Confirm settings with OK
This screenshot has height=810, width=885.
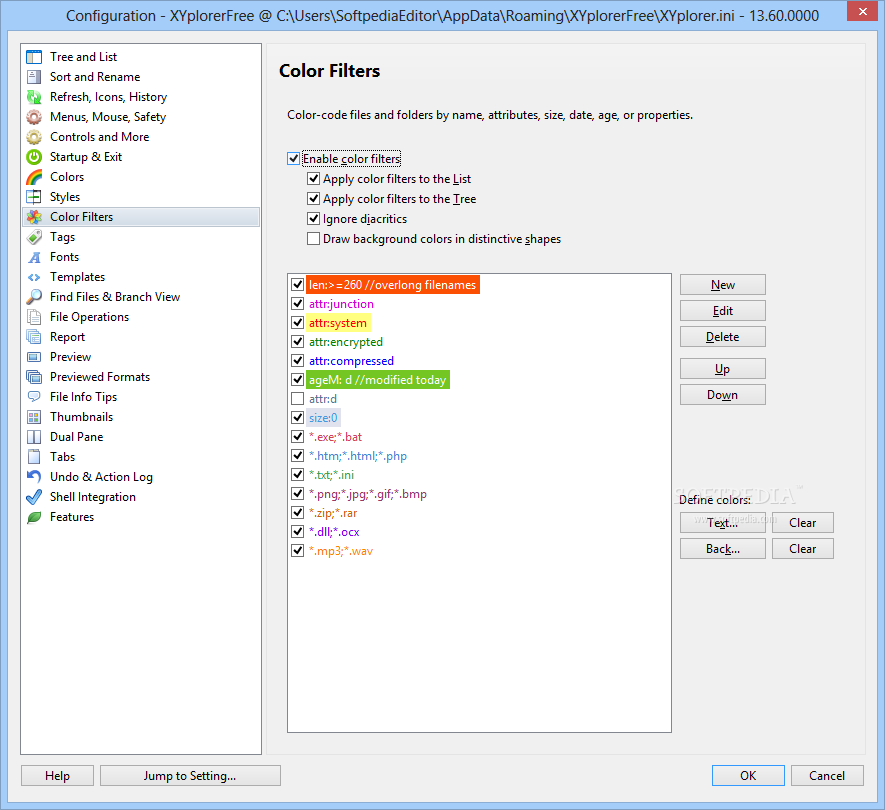(748, 776)
